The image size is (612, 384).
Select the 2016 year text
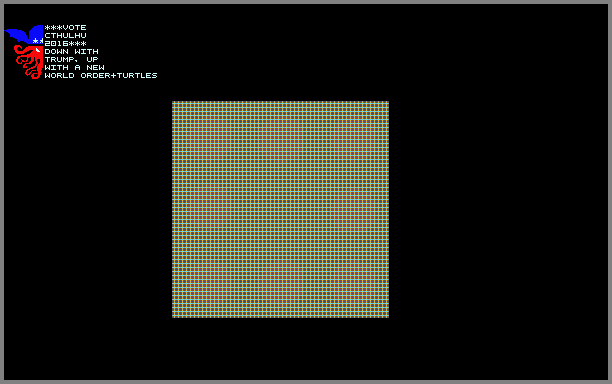tap(57, 44)
